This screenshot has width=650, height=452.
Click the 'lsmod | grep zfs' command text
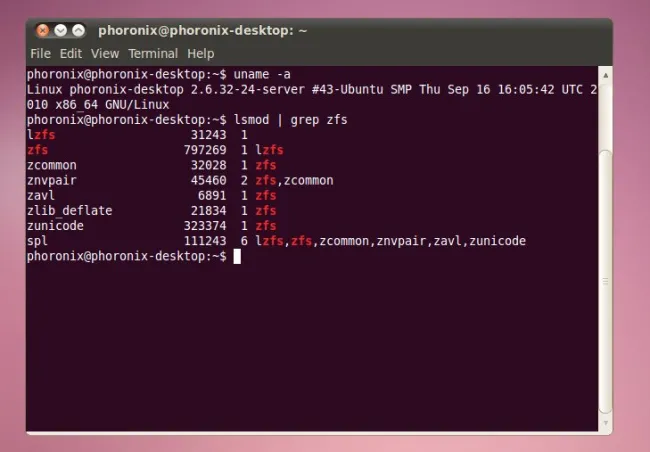(x=291, y=120)
